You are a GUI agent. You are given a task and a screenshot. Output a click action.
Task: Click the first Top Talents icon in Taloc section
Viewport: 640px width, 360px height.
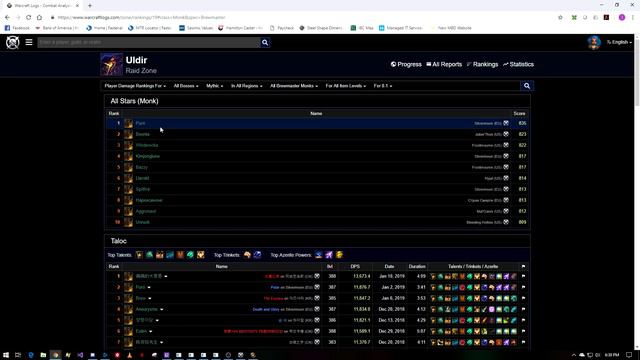click(x=139, y=255)
